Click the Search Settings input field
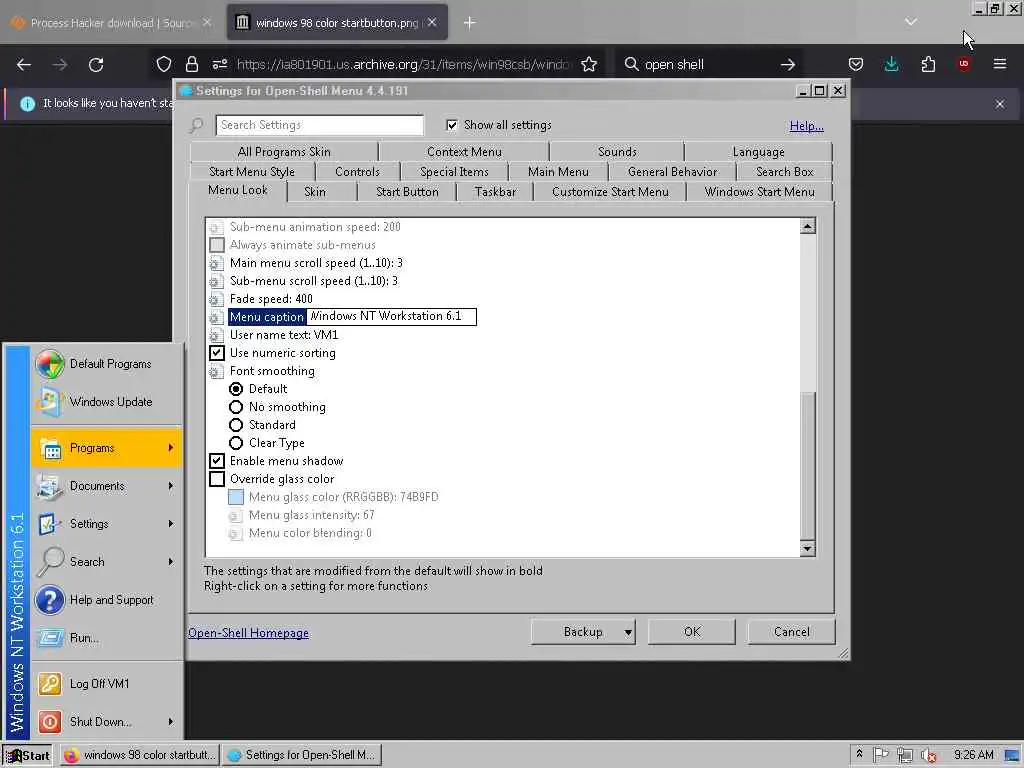Screen dimensions: 1024x768 click(319, 125)
